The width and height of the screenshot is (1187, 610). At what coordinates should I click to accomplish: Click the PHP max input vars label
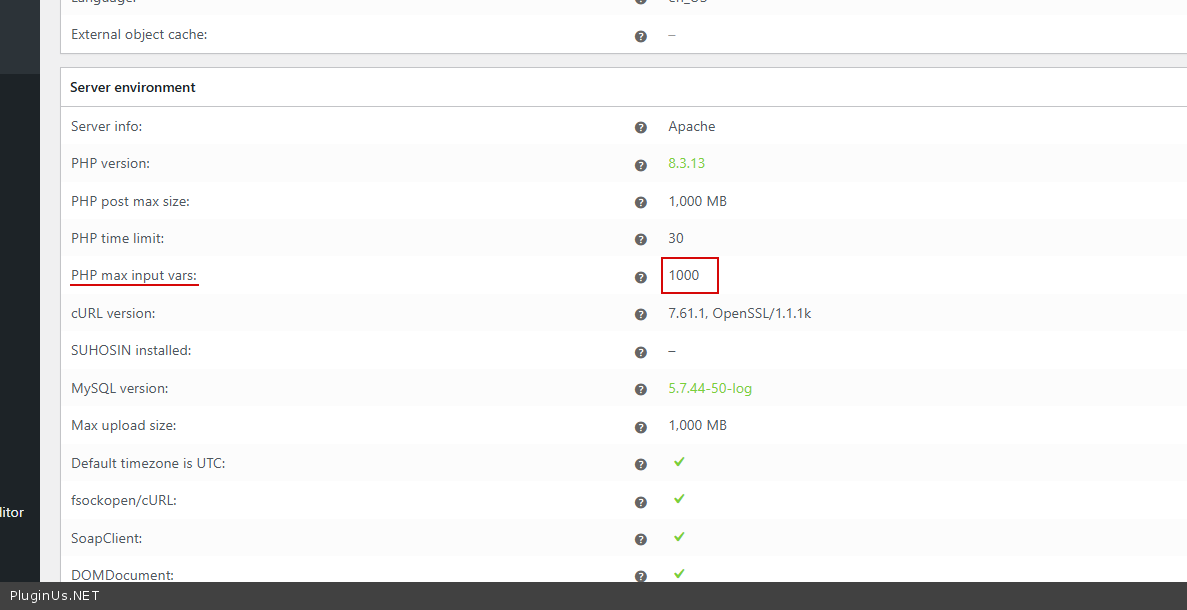pos(134,275)
